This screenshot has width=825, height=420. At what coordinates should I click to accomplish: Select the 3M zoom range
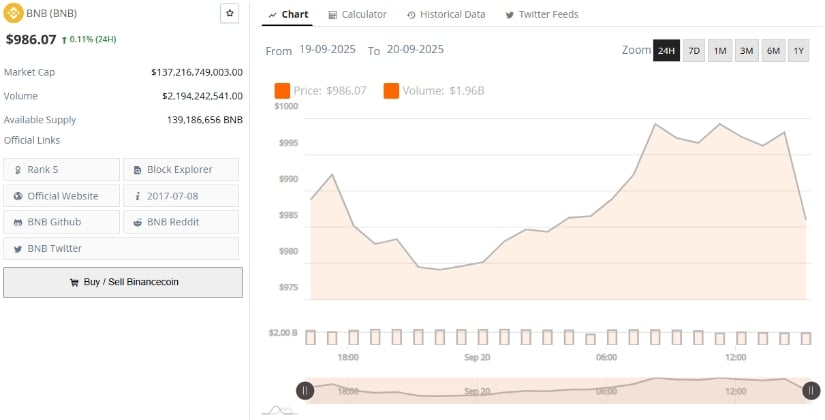[747, 51]
